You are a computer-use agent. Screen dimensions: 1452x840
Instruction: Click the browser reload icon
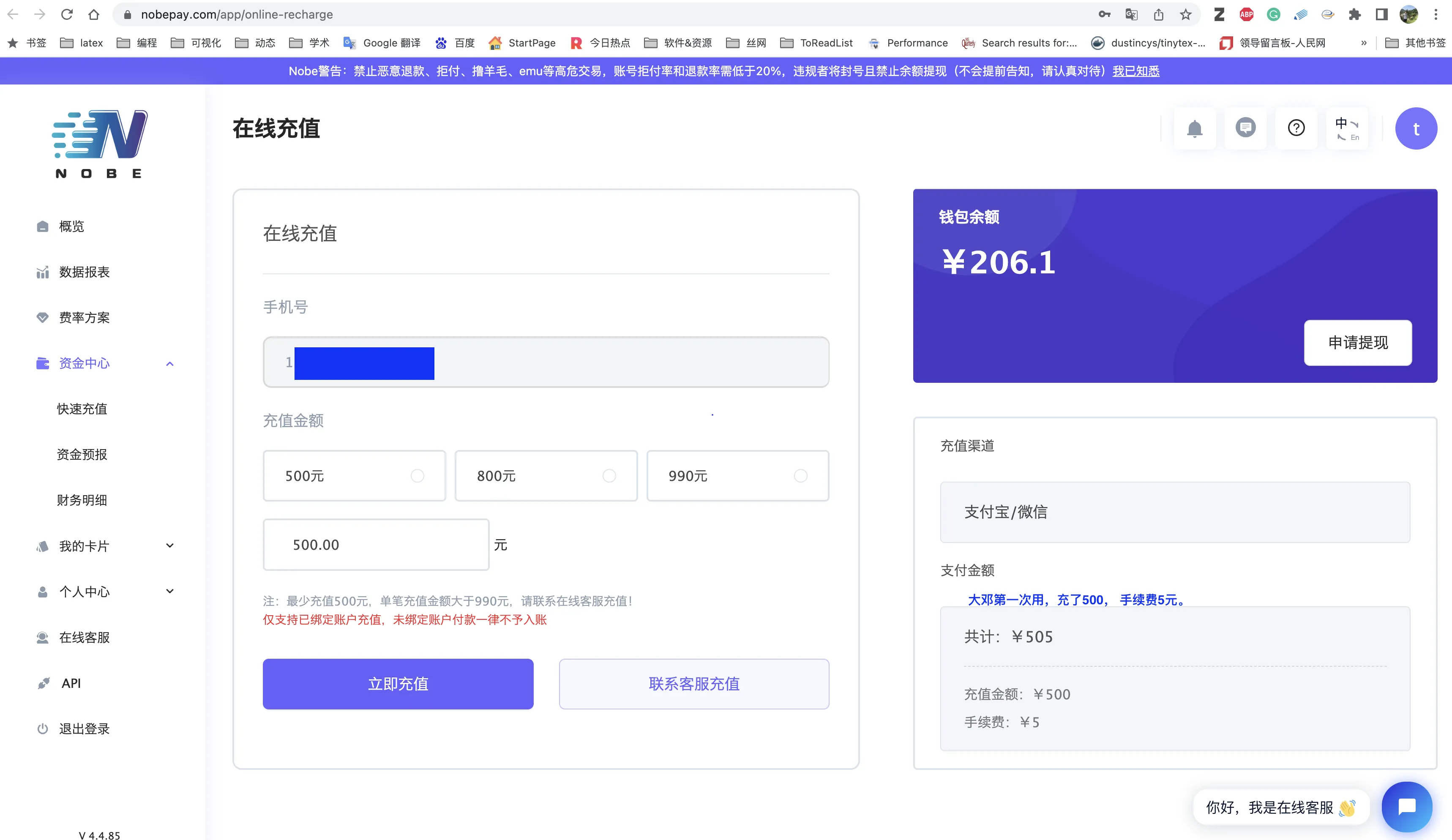(x=67, y=14)
